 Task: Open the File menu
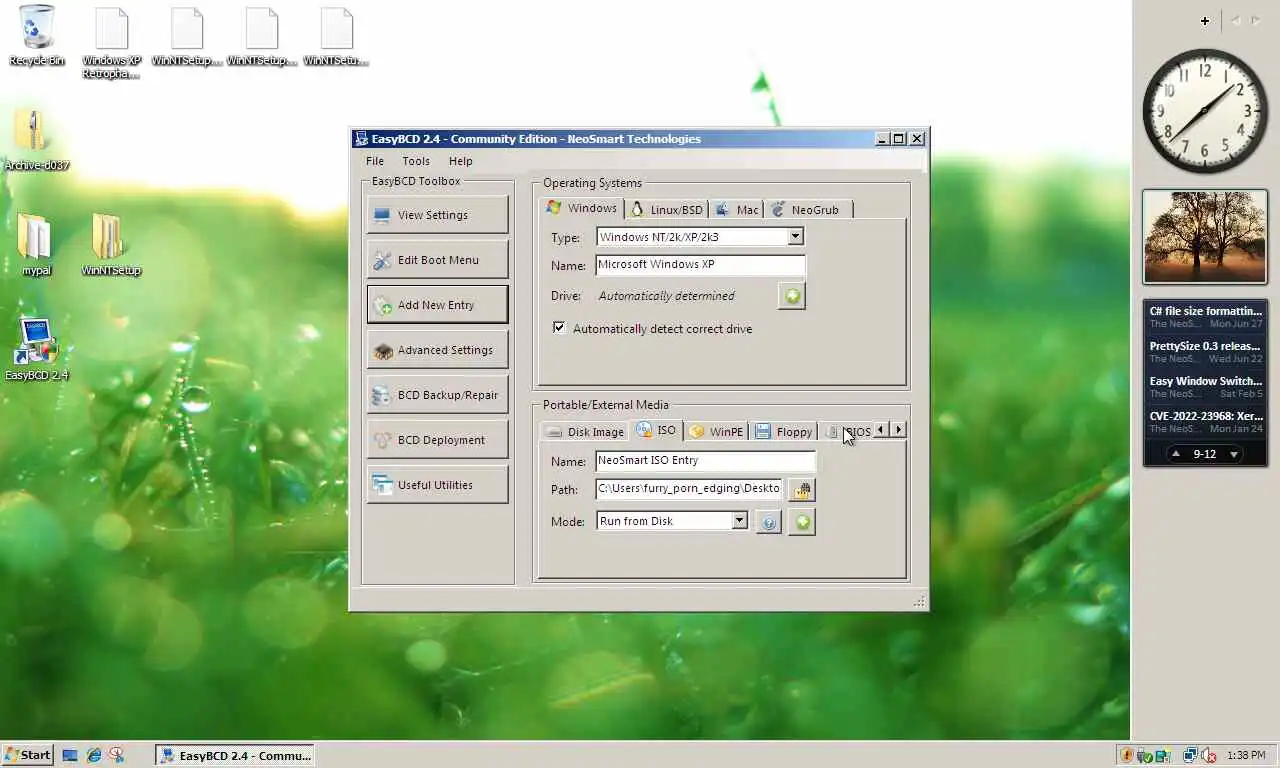[x=375, y=161]
